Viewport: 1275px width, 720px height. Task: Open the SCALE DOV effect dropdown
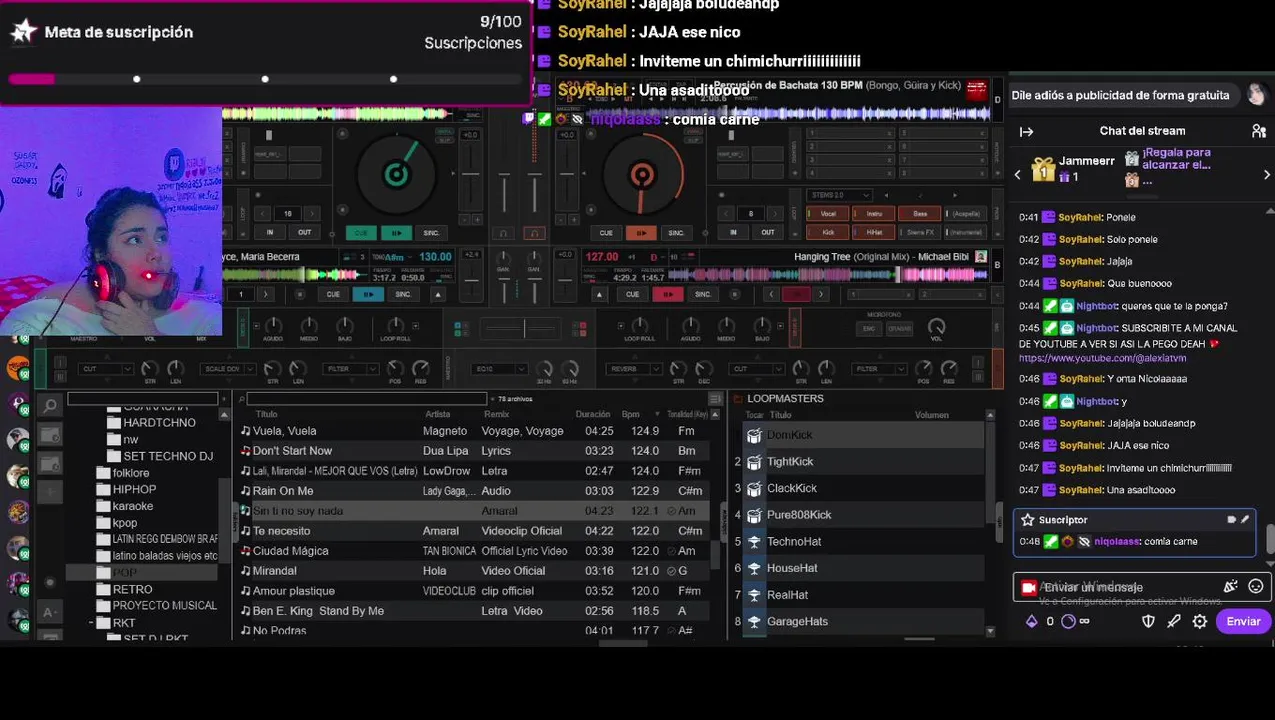click(x=228, y=369)
